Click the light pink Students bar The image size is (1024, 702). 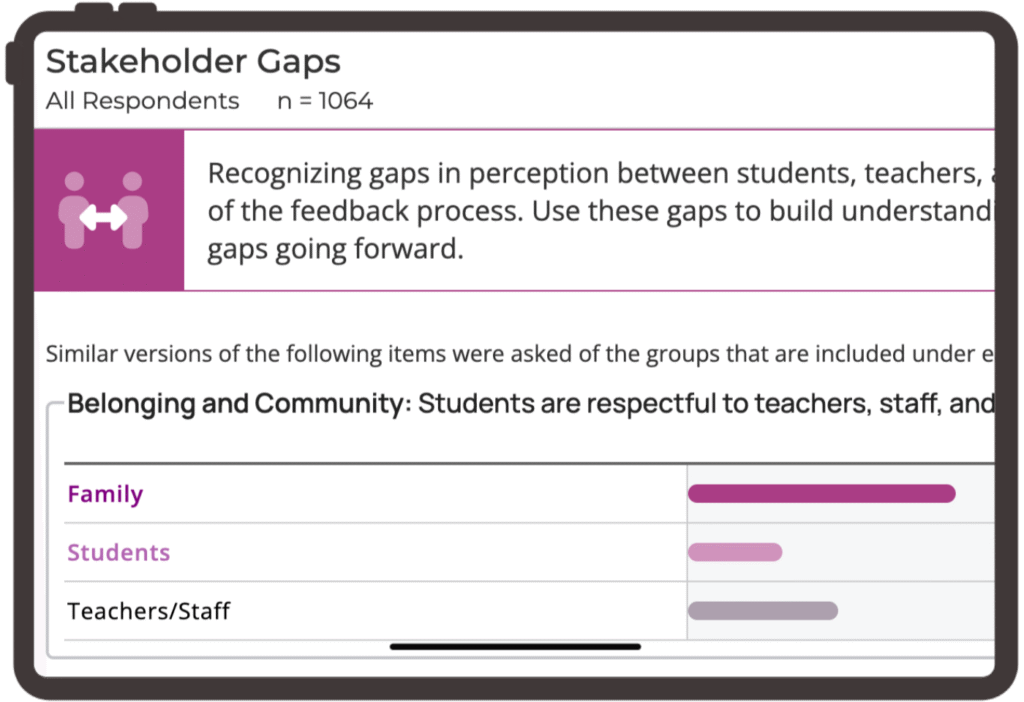click(735, 552)
